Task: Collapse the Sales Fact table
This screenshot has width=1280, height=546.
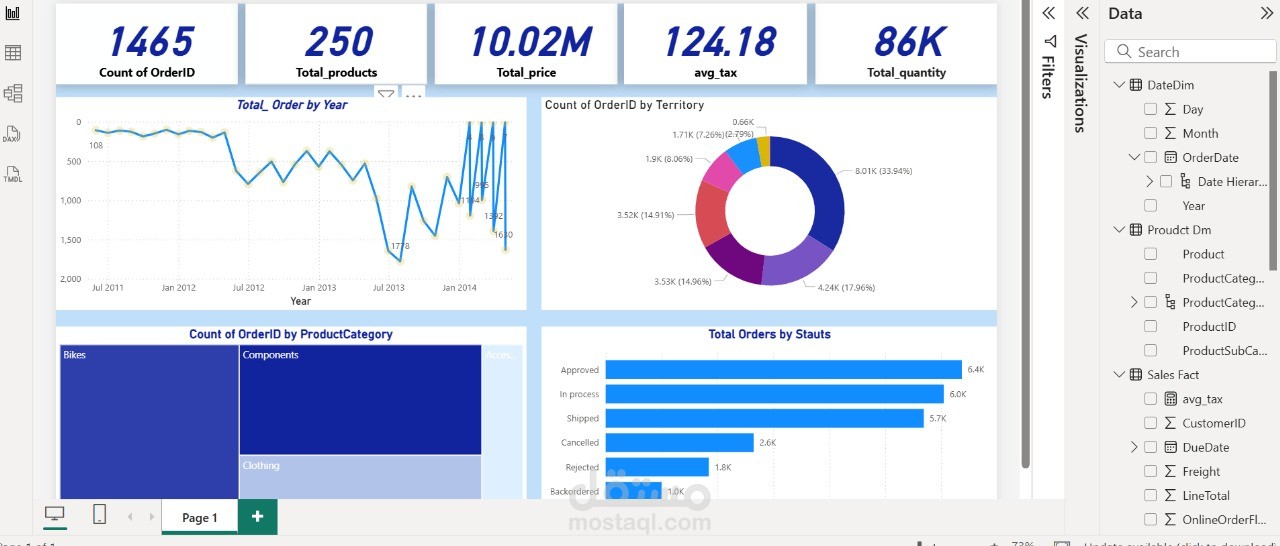Action: (1118, 375)
